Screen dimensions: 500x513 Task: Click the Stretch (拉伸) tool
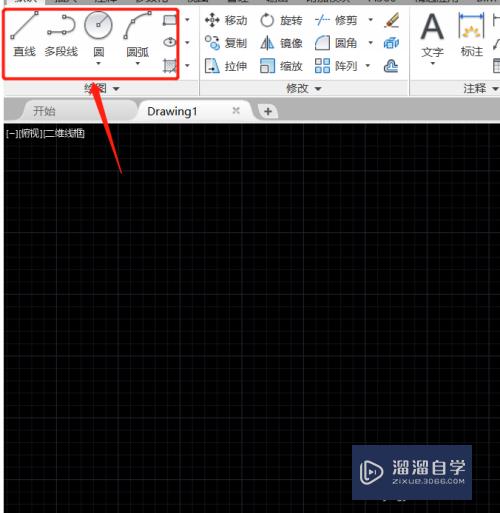[x=226, y=66]
